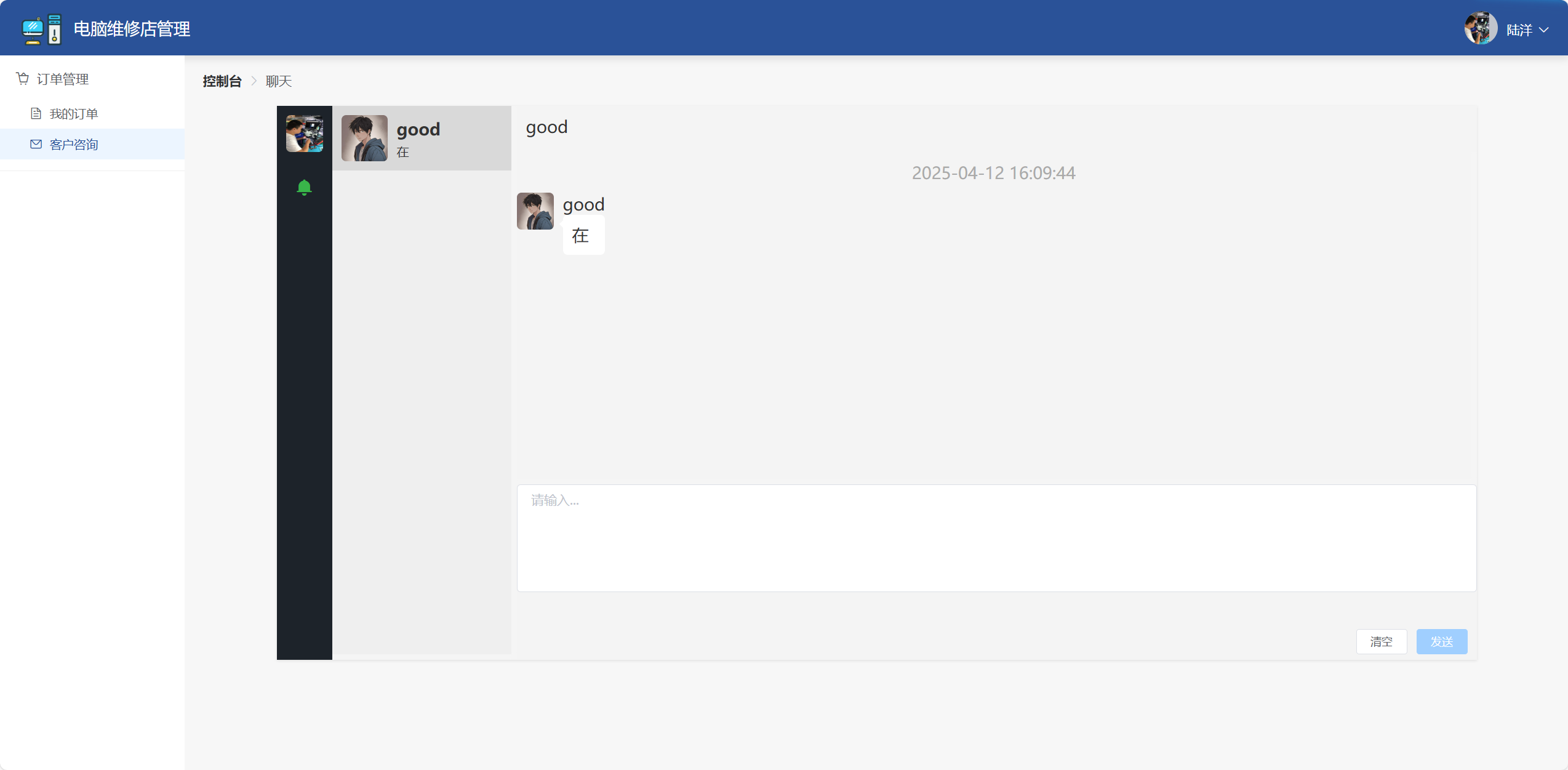This screenshot has height=770, width=1568.
Task: Expand the 陆洋 account name menu
Action: (x=1519, y=30)
